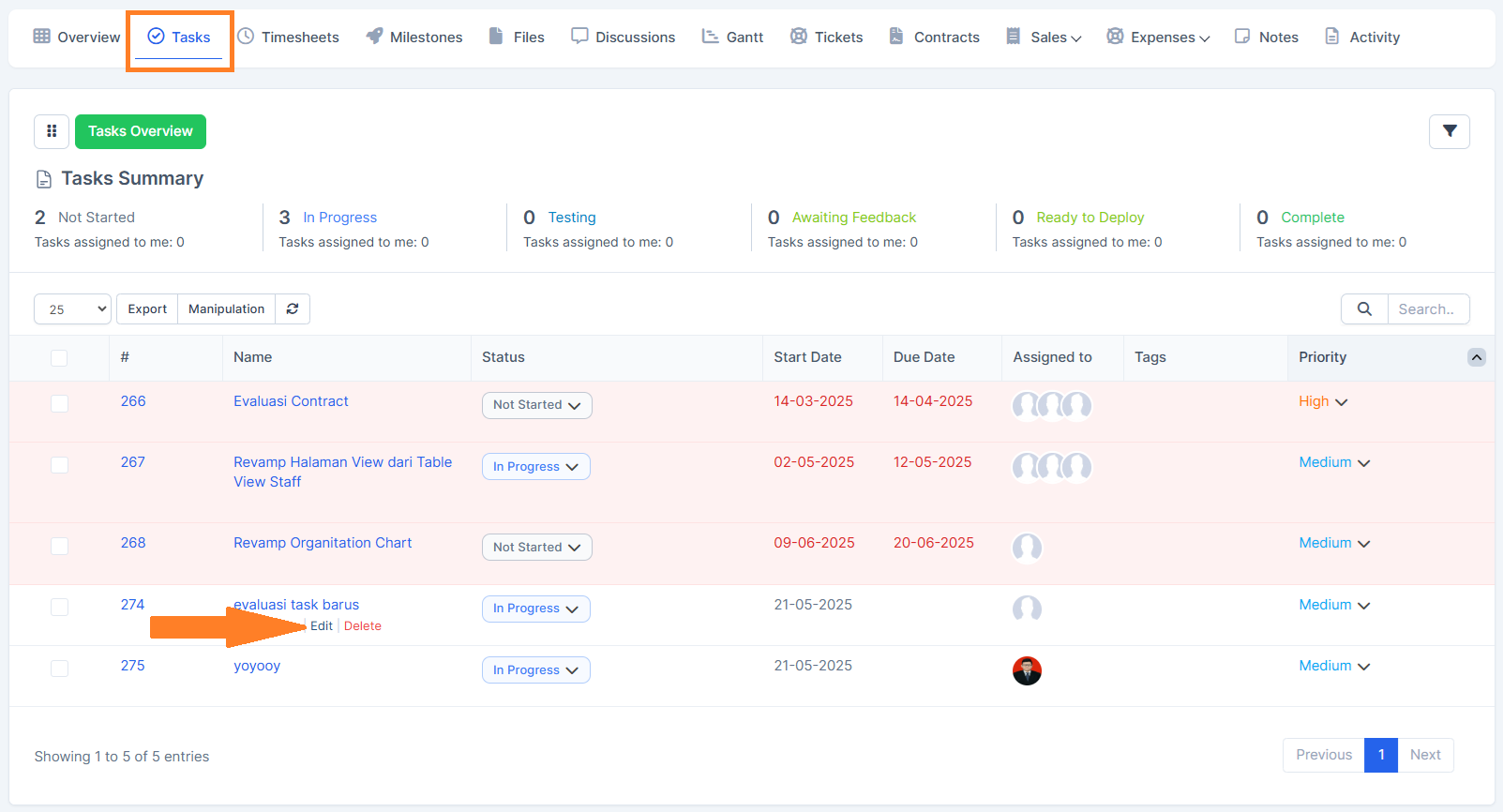Open the entries-per-page dropdown showing 25

[73, 308]
